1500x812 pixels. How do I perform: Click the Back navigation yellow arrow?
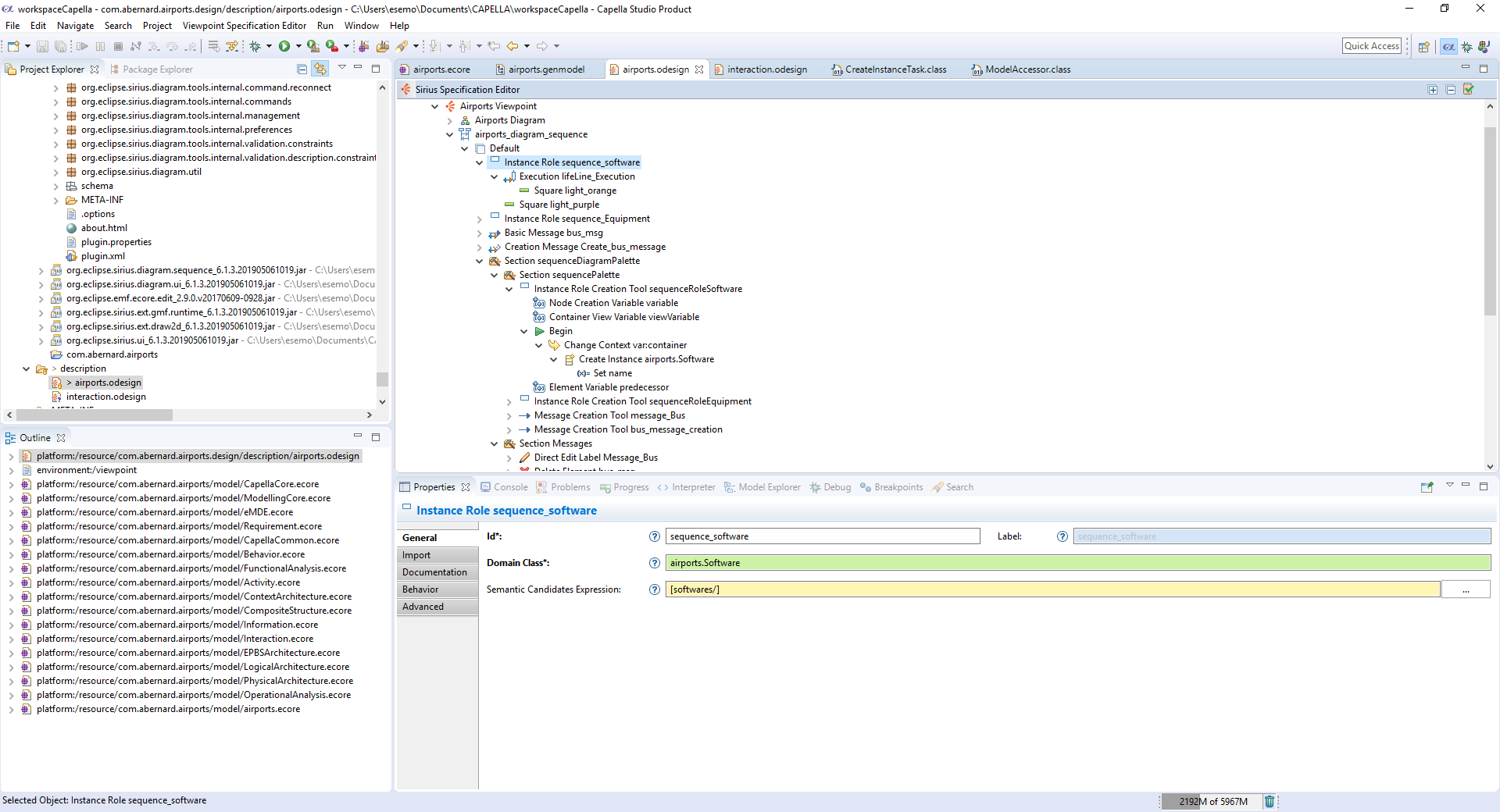tap(512, 47)
